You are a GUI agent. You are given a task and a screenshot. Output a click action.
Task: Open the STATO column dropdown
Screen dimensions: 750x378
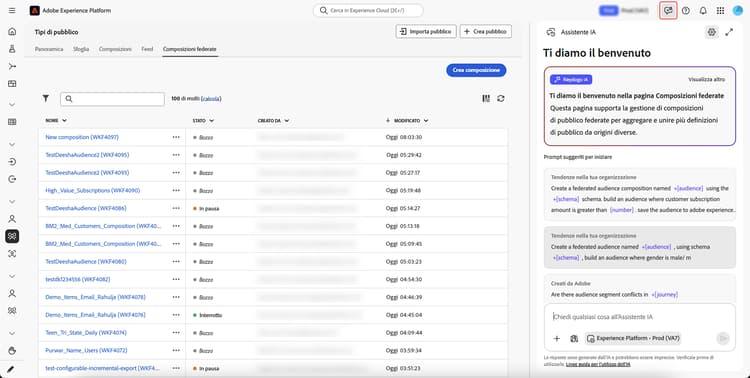(203, 121)
